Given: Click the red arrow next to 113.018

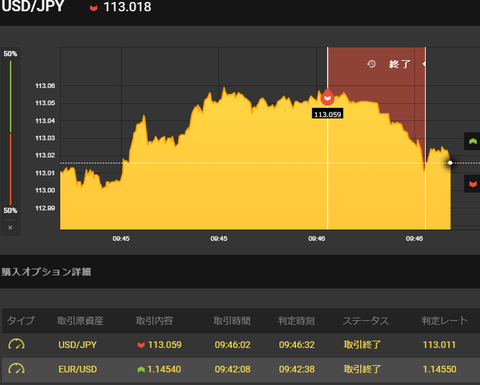Looking at the screenshot, I should tap(94, 8).
